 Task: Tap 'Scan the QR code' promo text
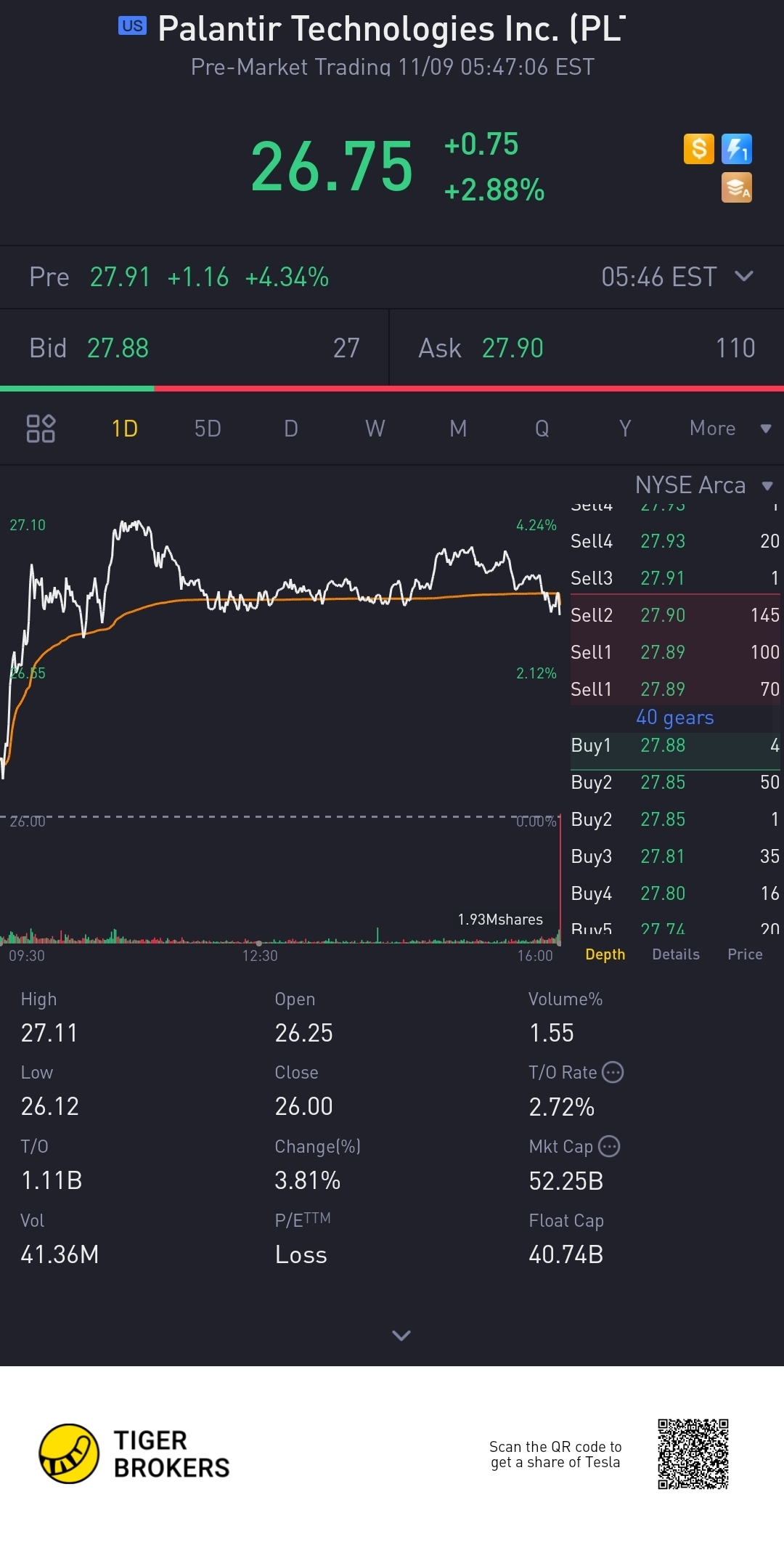click(x=555, y=1454)
